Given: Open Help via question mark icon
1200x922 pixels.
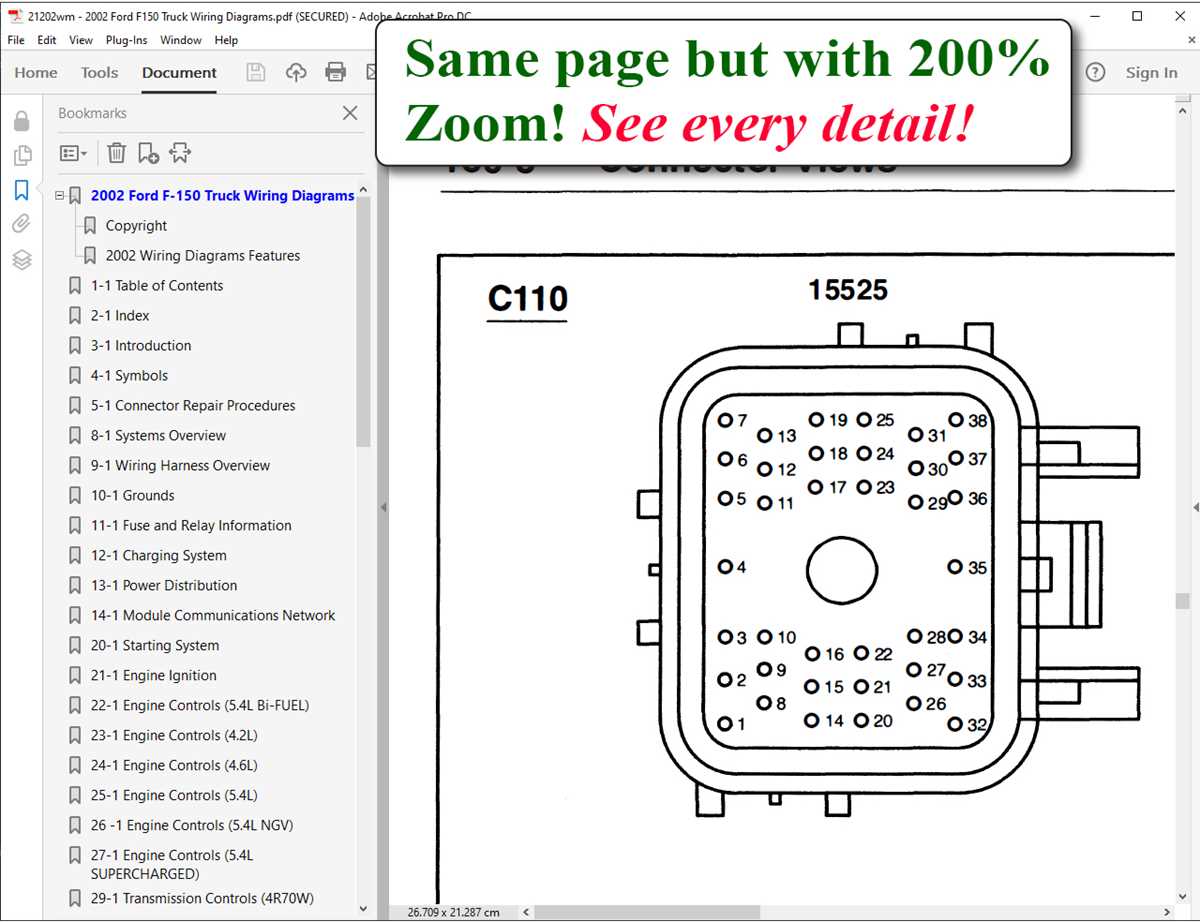Looking at the screenshot, I should 1096,72.
